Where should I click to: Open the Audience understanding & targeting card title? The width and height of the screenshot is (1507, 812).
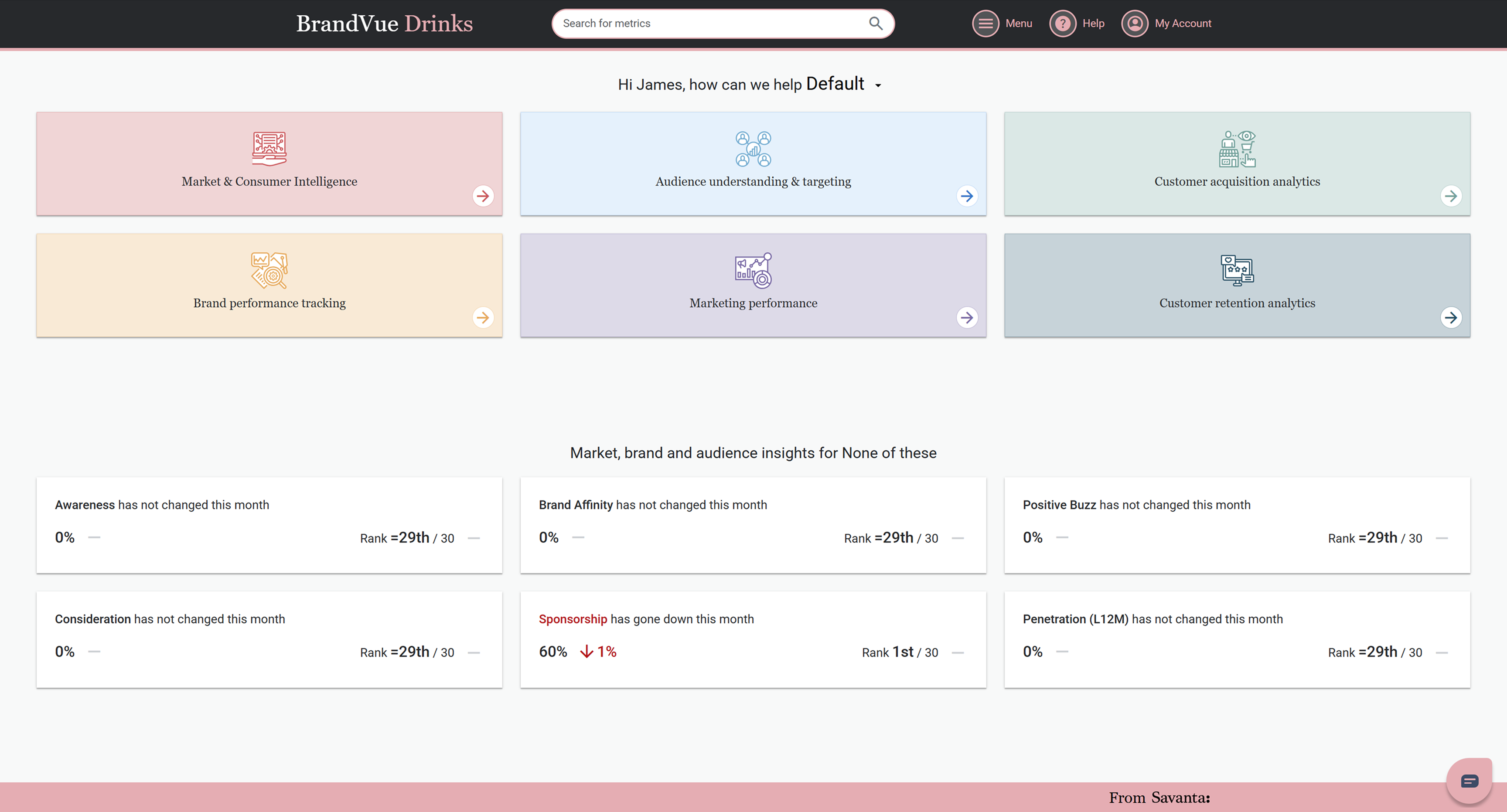coord(753,181)
